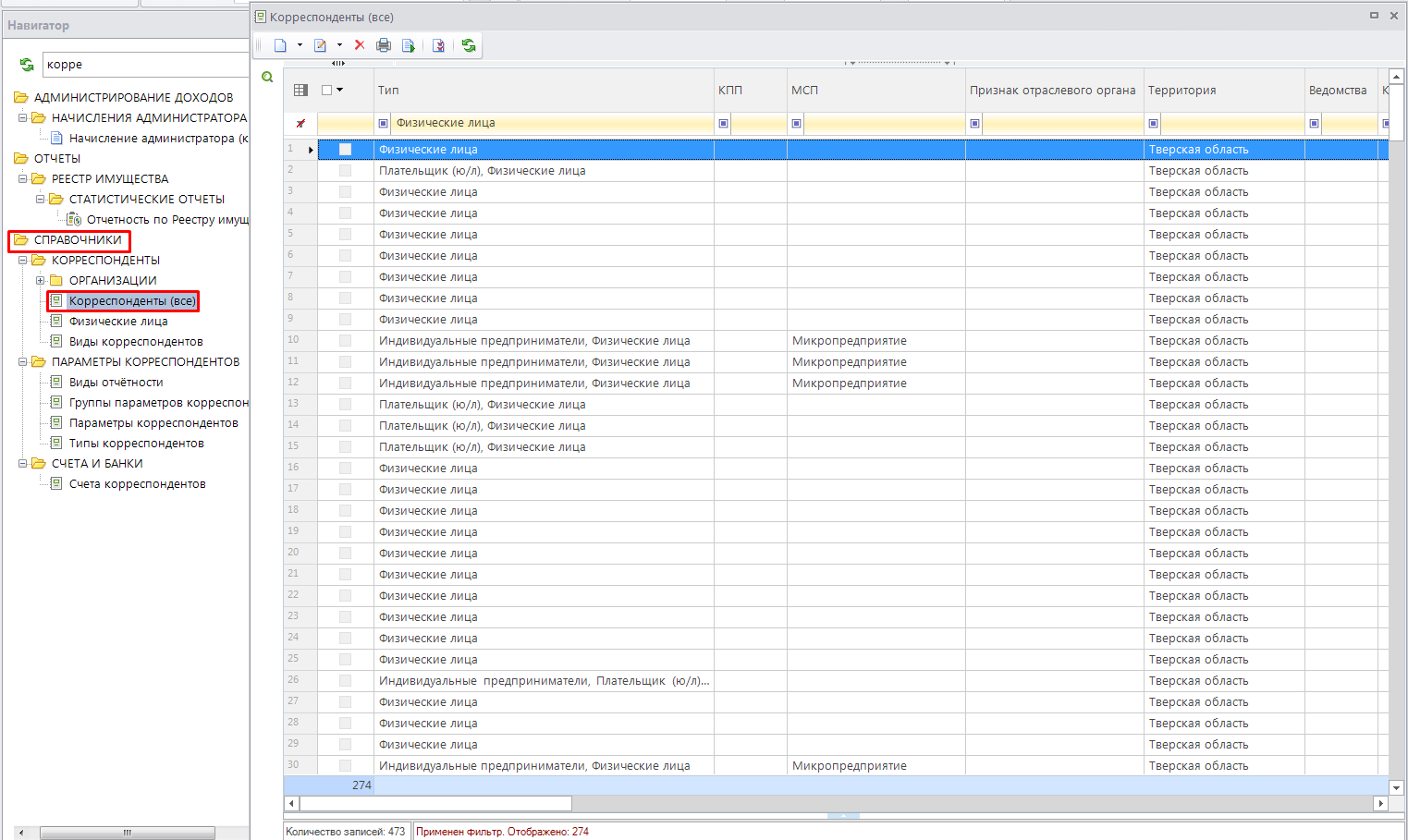
Task: Focus the navigator search field containing корре
Action: coord(145,65)
